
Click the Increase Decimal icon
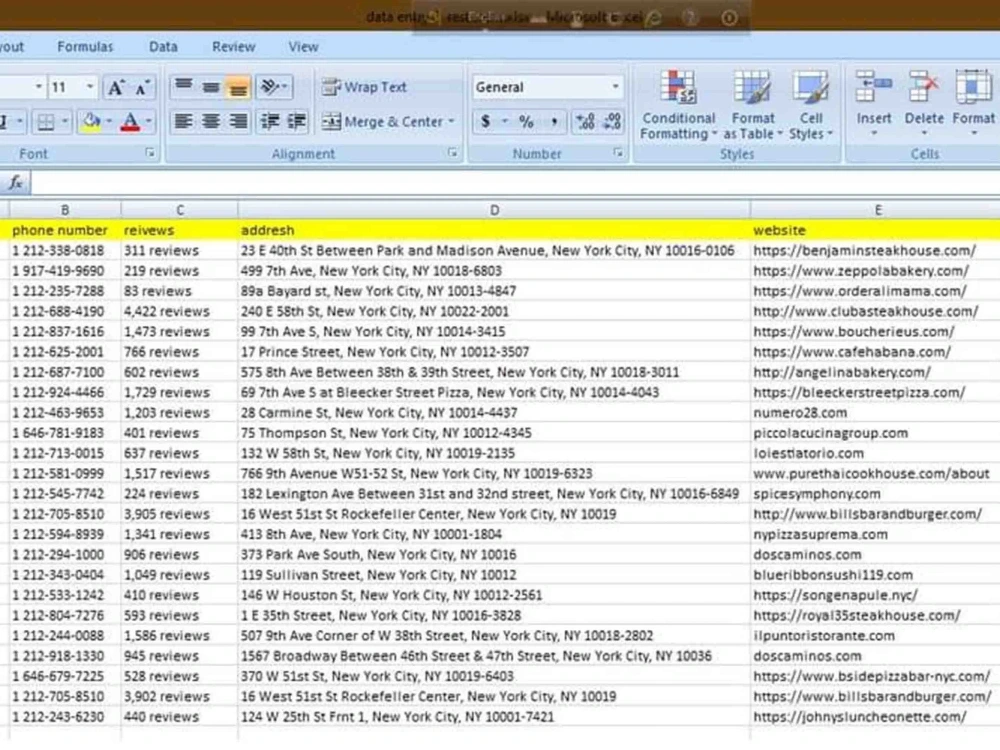(x=585, y=121)
